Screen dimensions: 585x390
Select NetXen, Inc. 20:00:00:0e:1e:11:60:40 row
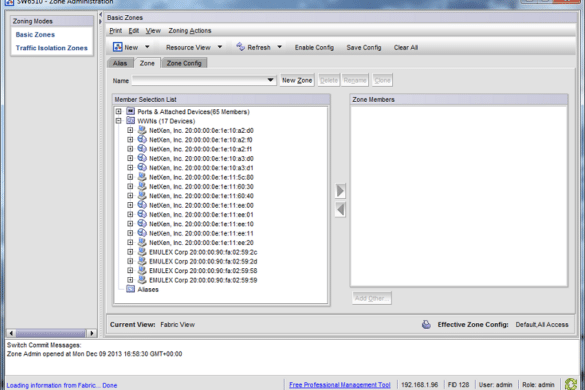201,196
